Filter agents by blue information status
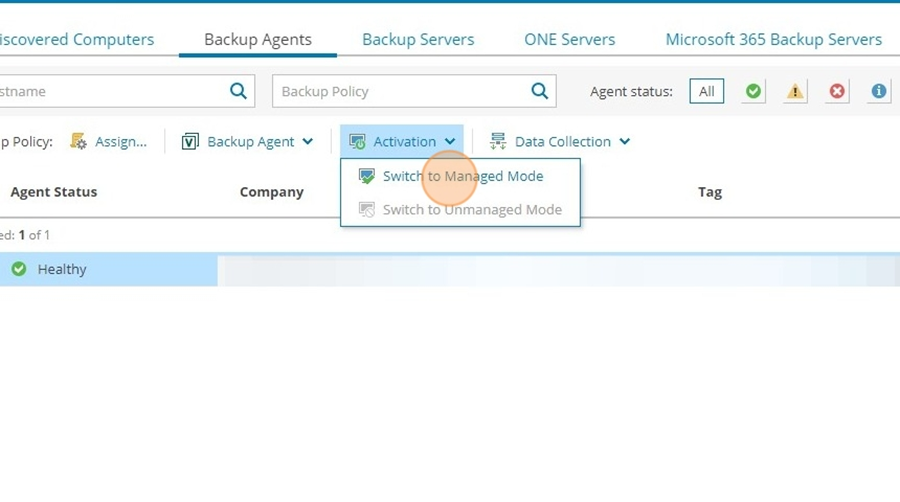 (879, 91)
